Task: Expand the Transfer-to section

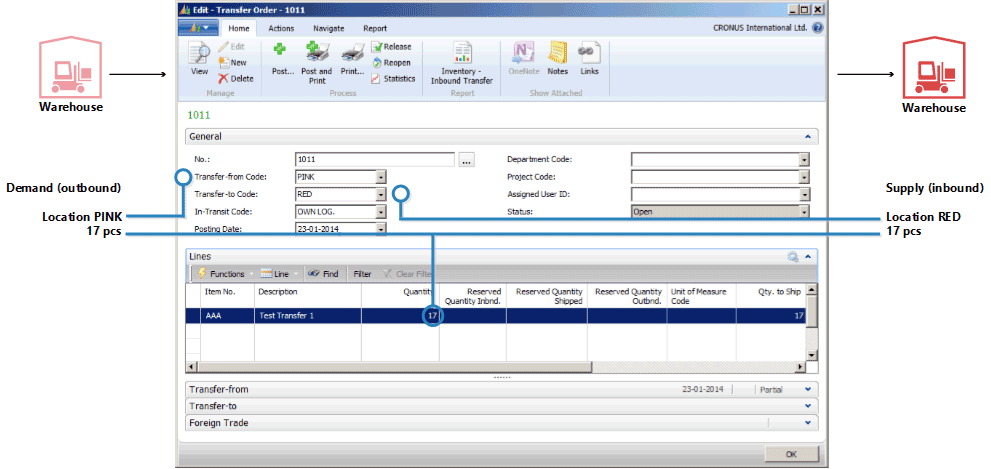Action: click(x=806, y=406)
